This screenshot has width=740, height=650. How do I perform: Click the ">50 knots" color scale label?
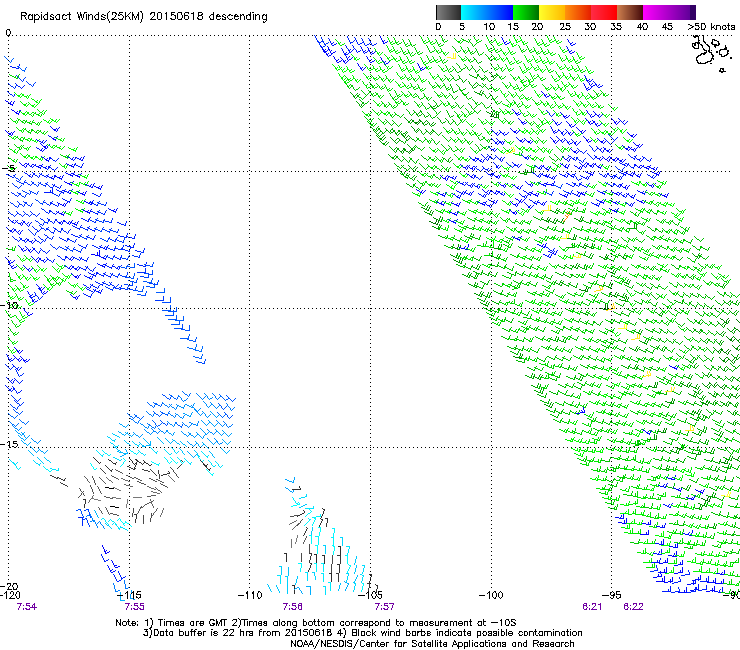711,27
